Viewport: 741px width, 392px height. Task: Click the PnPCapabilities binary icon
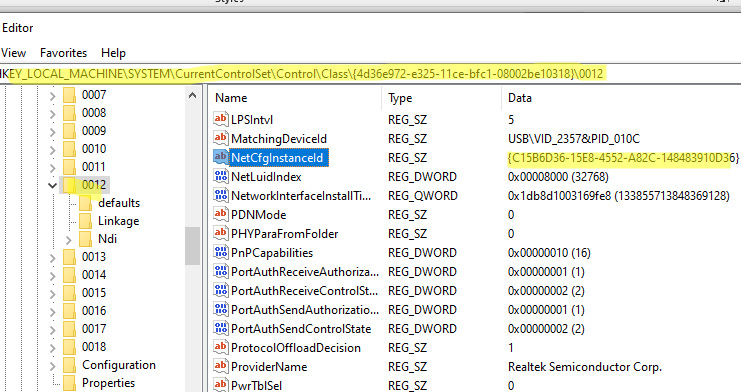(x=220, y=252)
